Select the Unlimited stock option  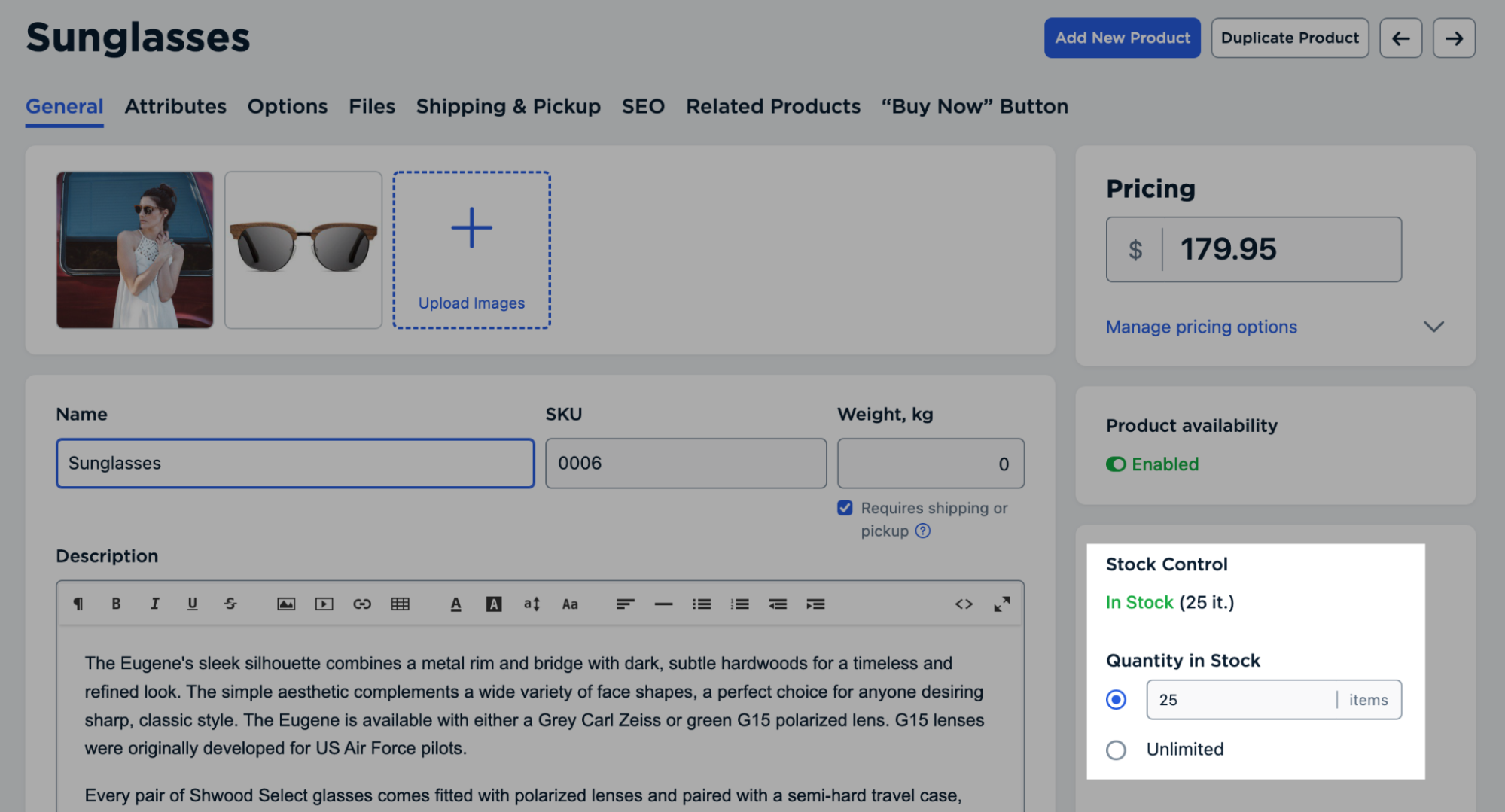pyautogui.click(x=1116, y=750)
